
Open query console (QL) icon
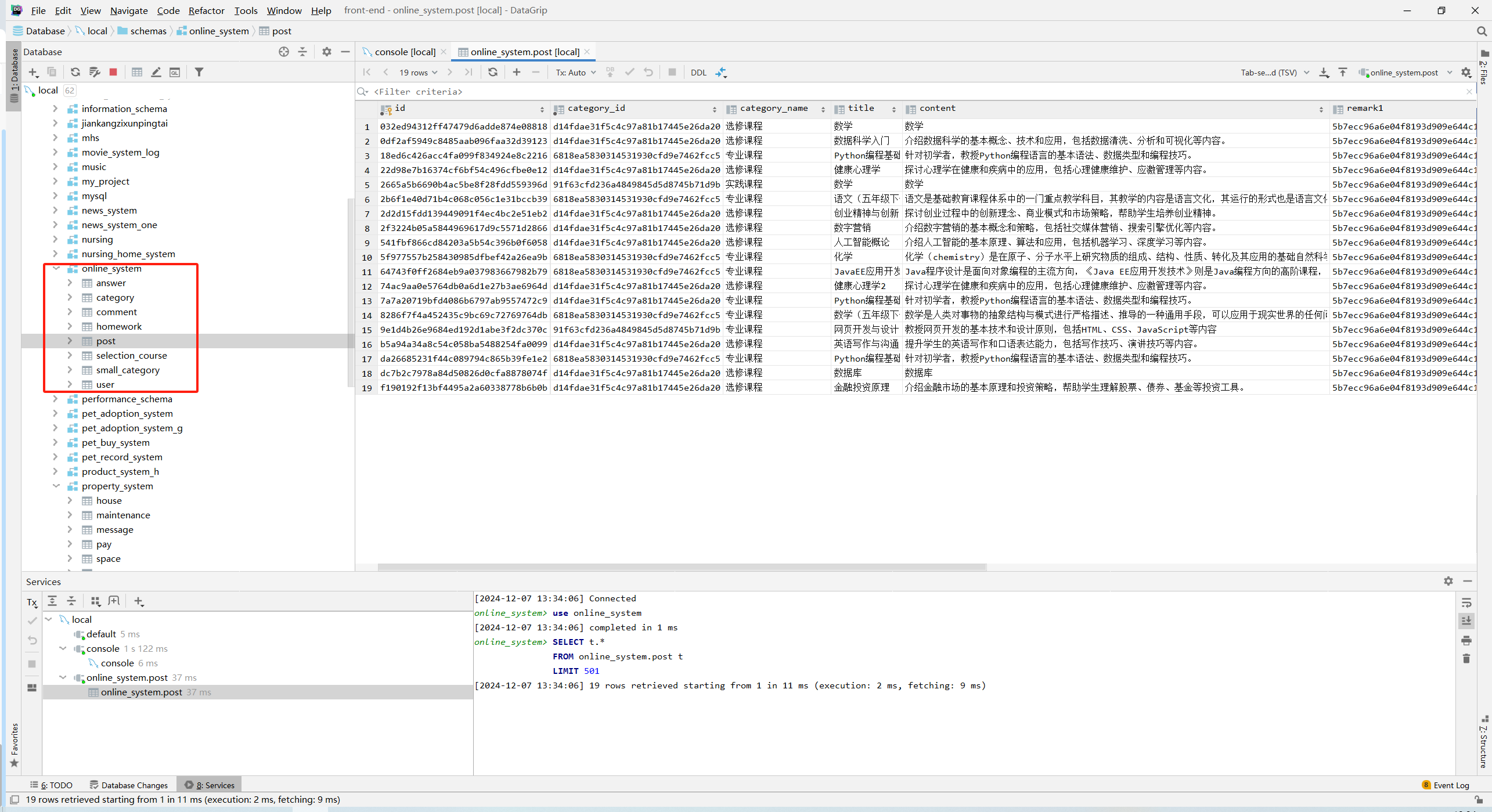click(x=175, y=72)
